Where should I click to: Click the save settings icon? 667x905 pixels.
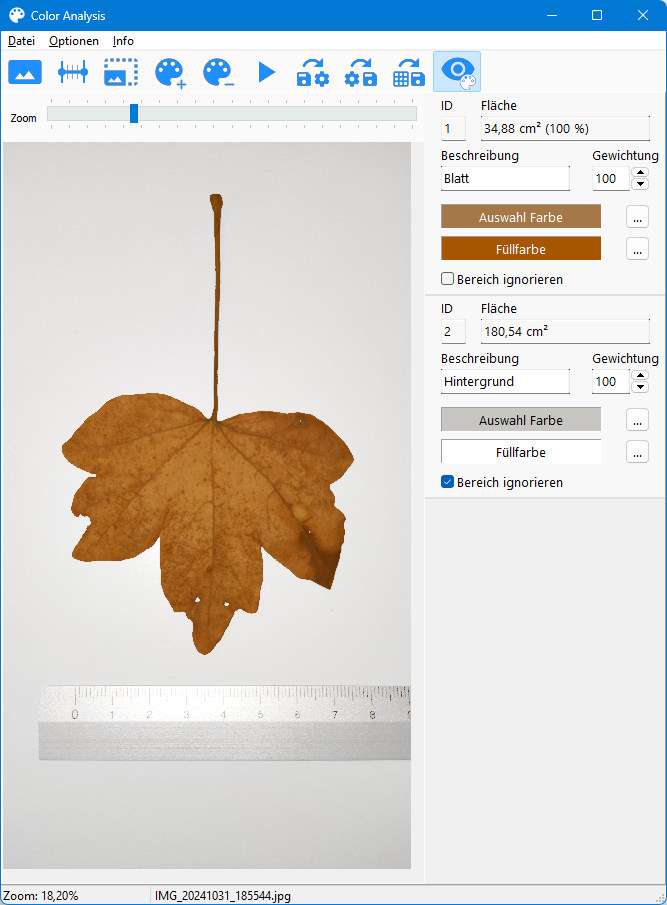click(x=361, y=72)
